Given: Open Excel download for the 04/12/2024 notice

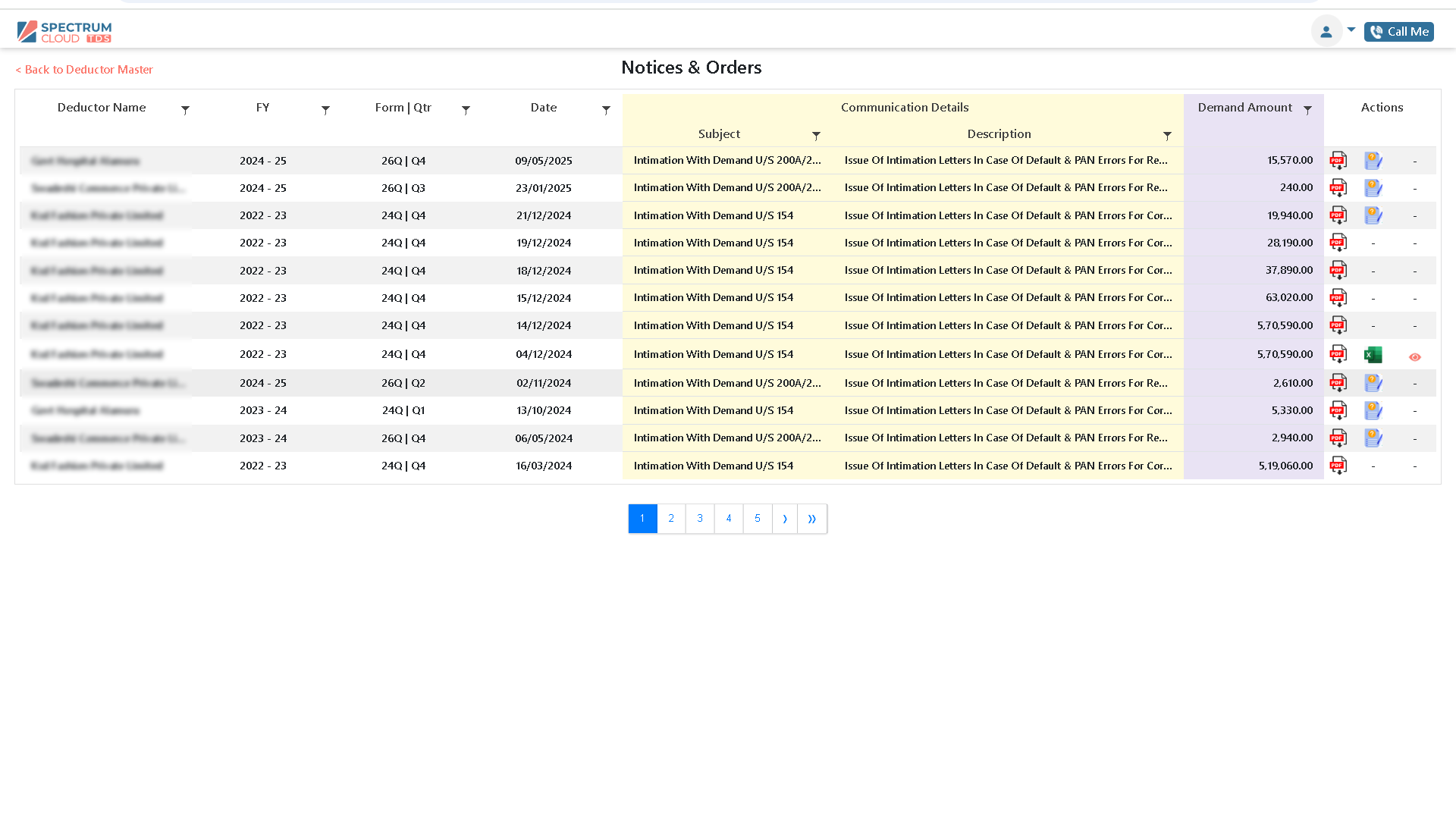Looking at the screenshot, I should point(1373,354).
